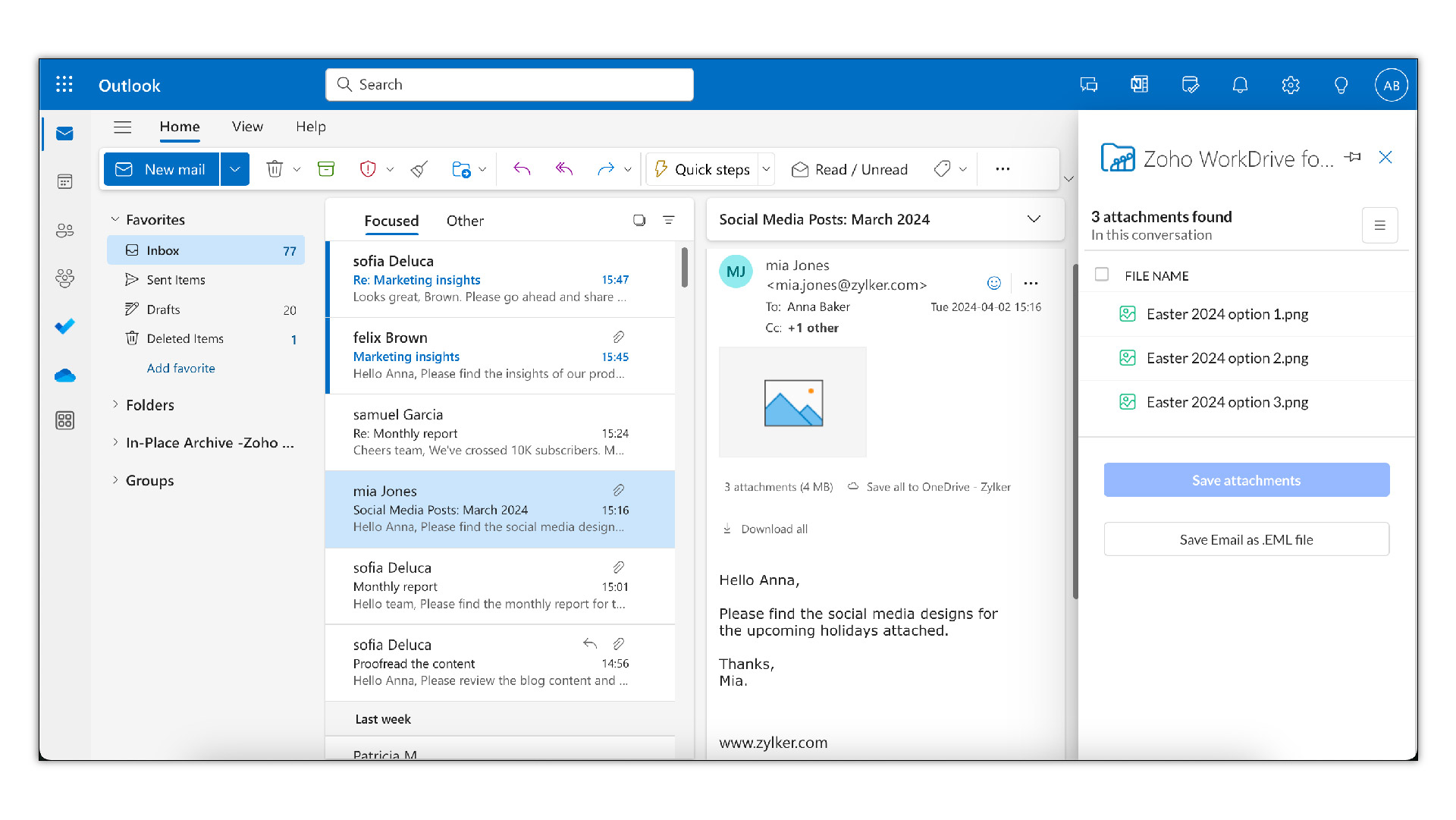Select the Focused inbox tab
This screenshot has height=820, width=1456.
(x=391, y=221)
